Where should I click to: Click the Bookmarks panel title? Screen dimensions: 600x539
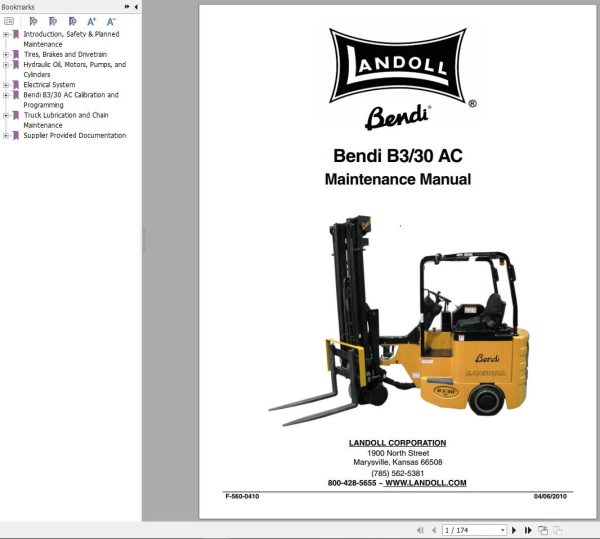(18, 7)
